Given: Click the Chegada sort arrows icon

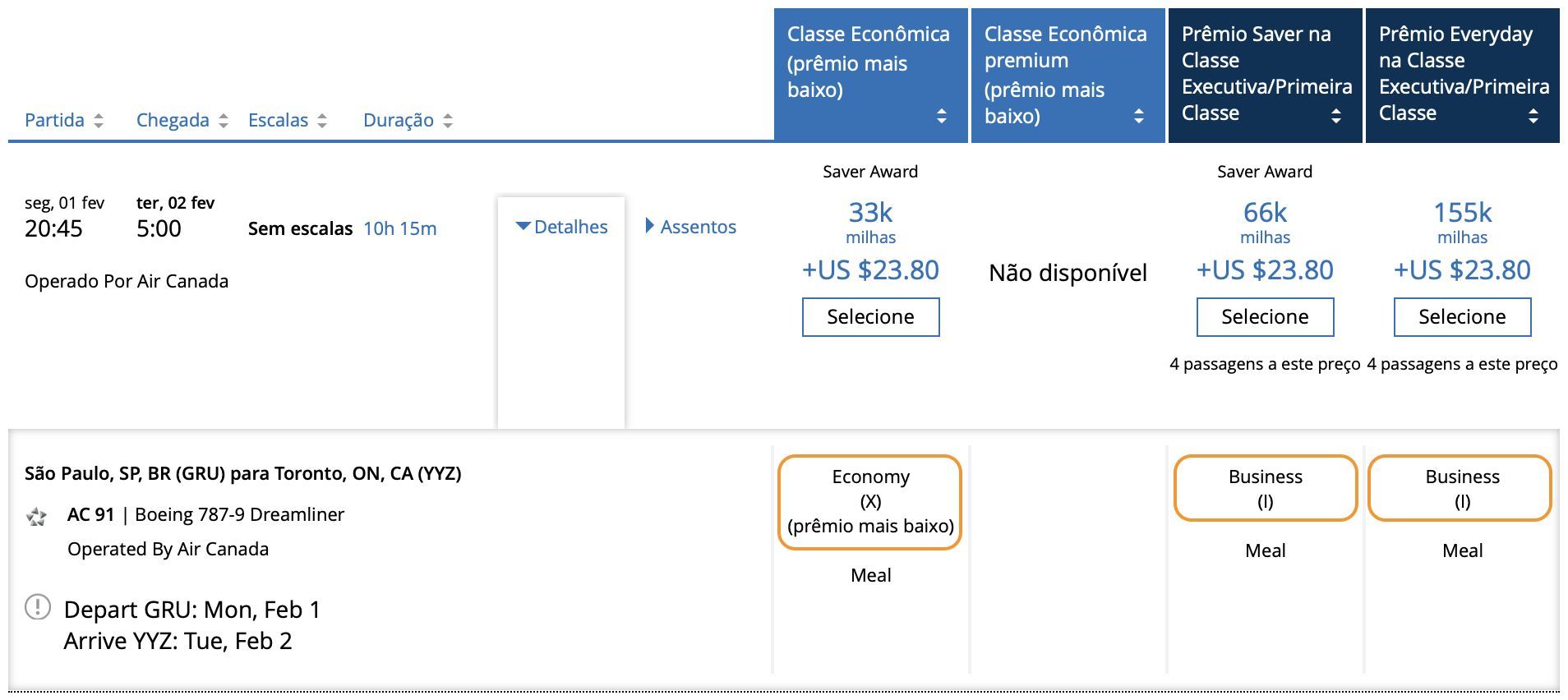Looking at the screenshot, I should (x=224, y=121).
